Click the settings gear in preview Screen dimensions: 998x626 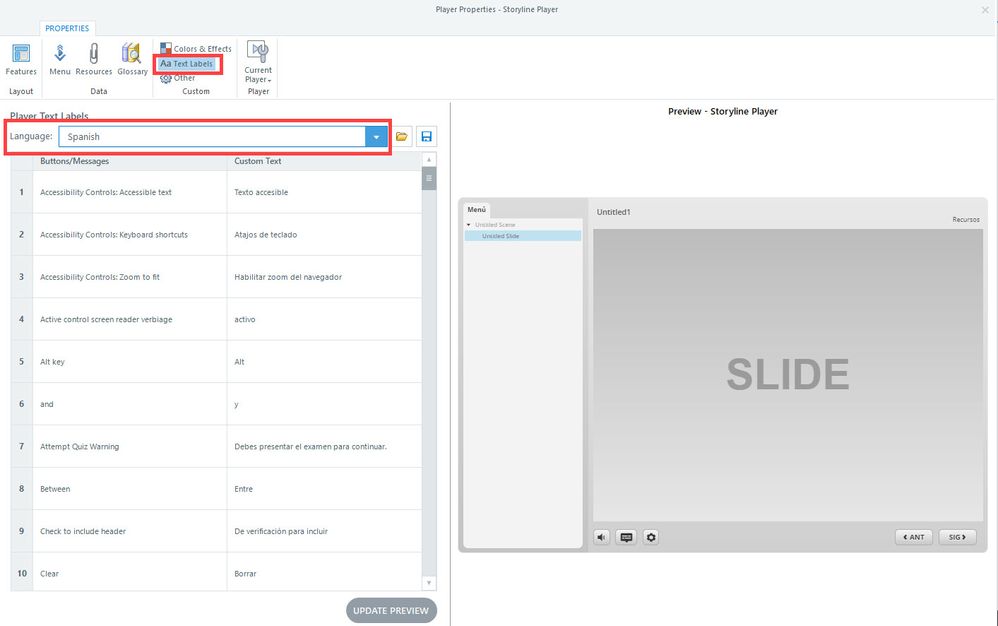[x=650, y=537]
